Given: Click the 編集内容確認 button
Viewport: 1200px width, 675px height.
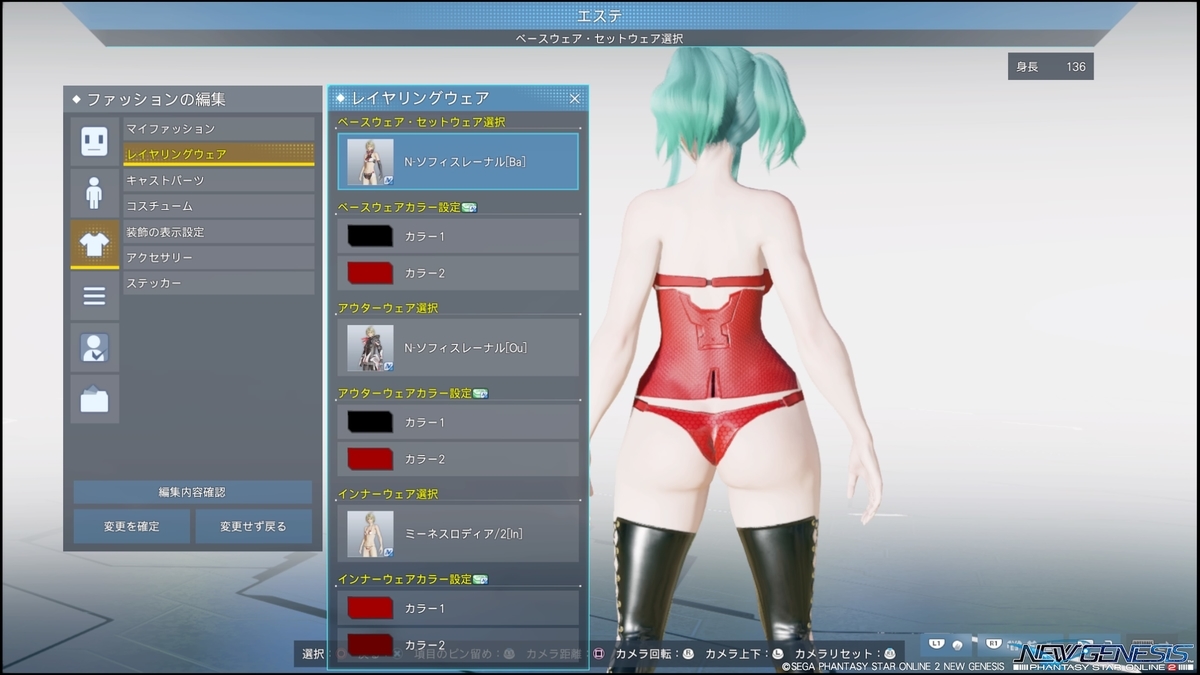Looking at the screenshot, I should 192,492.
